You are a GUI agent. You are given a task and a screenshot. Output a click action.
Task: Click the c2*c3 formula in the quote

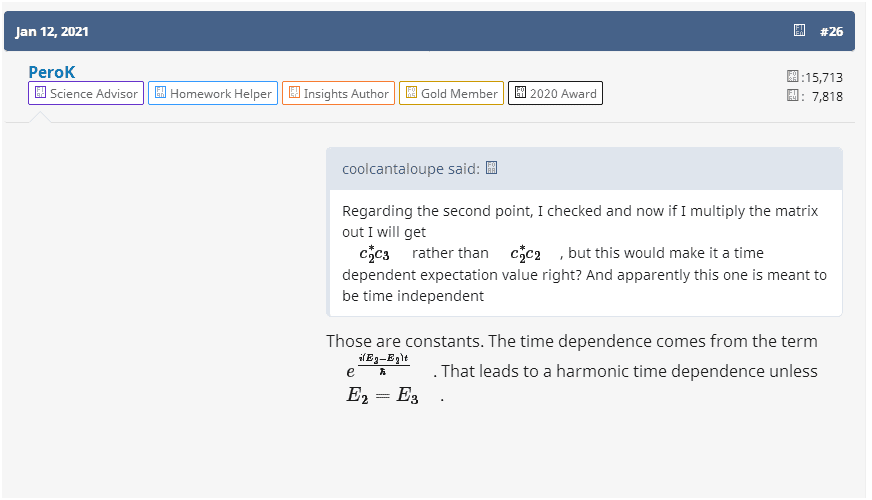(x=373, y=254)
